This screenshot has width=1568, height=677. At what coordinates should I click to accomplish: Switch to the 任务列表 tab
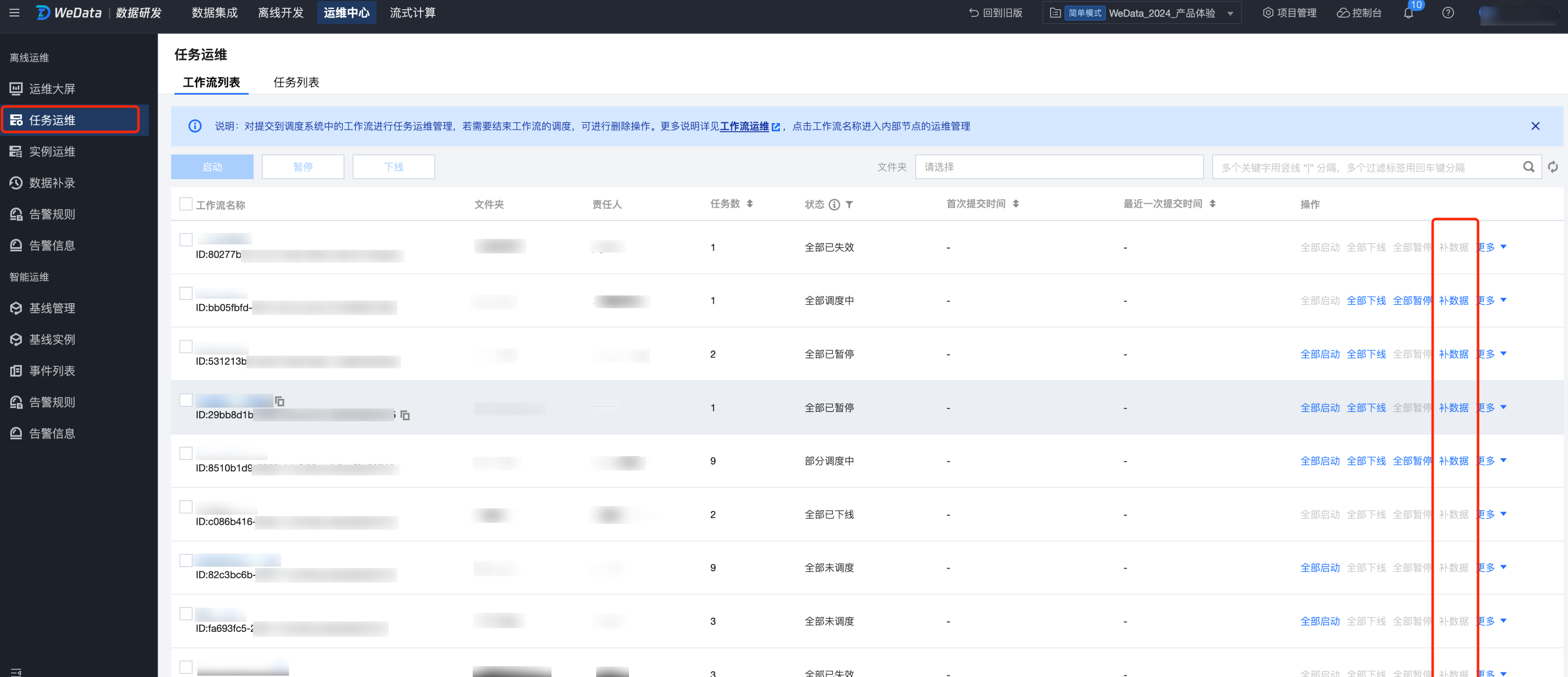point(296,82)
